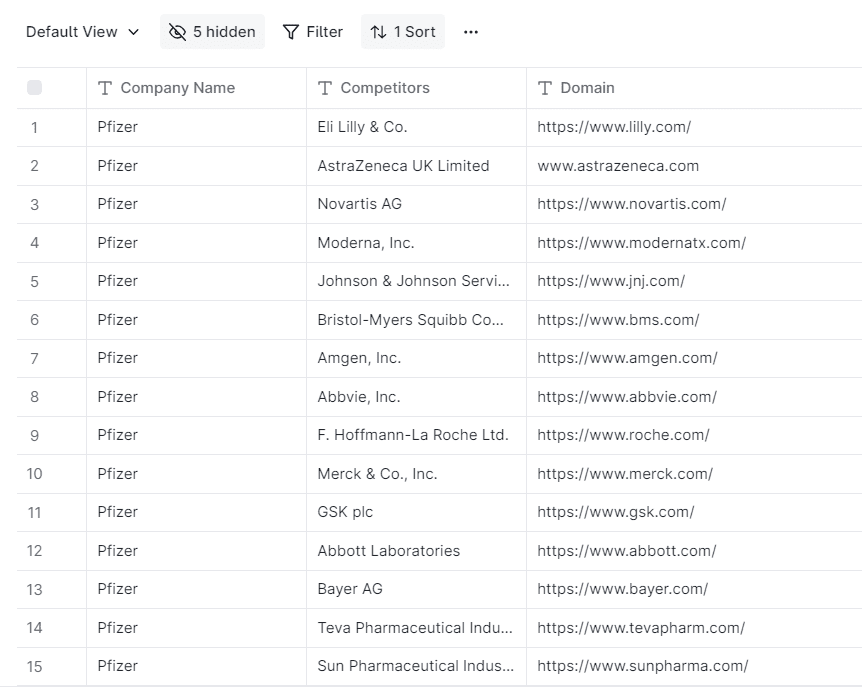Click the https://www.amgen.com/ domain cell
The image size is (862, 696).
tap(694, 358)
